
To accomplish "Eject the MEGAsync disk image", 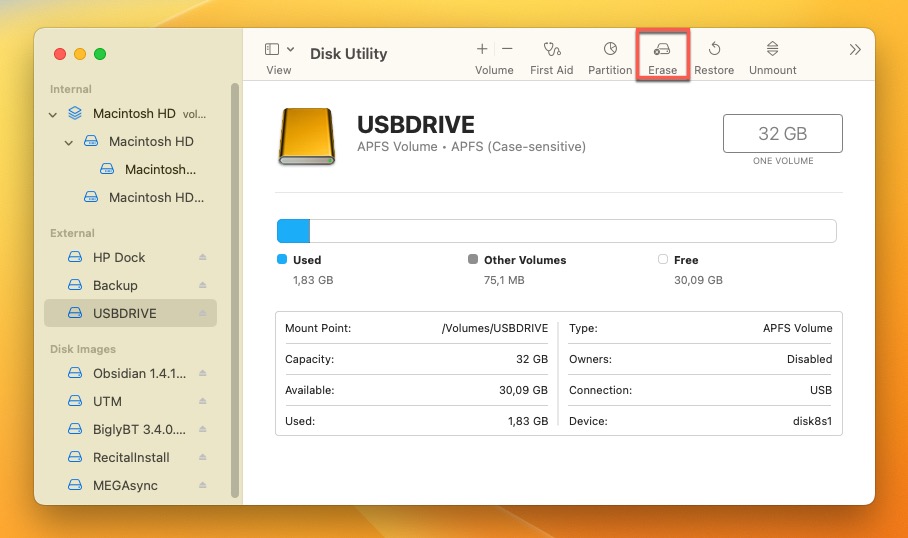I will (x=203, y=485).
